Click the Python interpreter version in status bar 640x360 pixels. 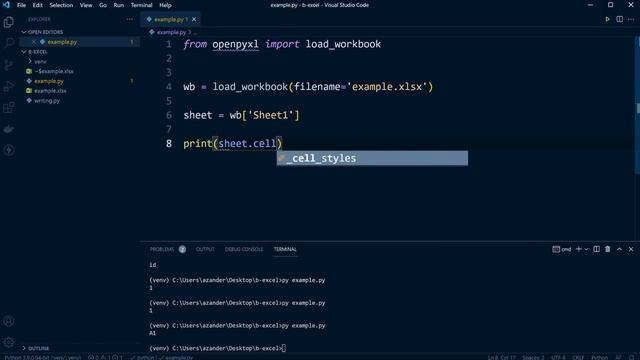coord(42,358)
